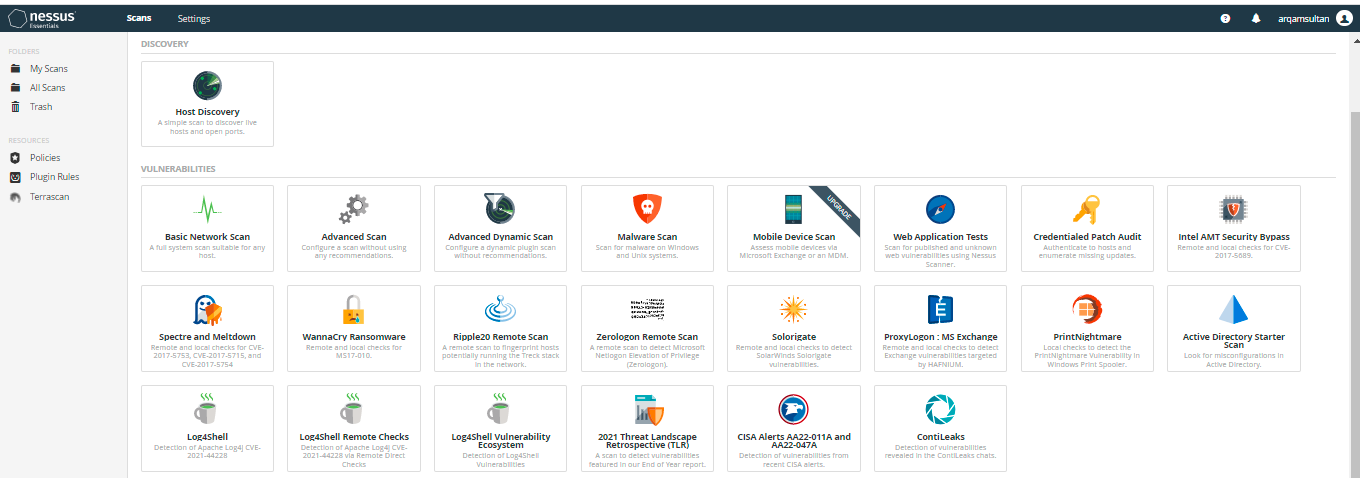View notifications via the bell icon

coord(1256,18)
